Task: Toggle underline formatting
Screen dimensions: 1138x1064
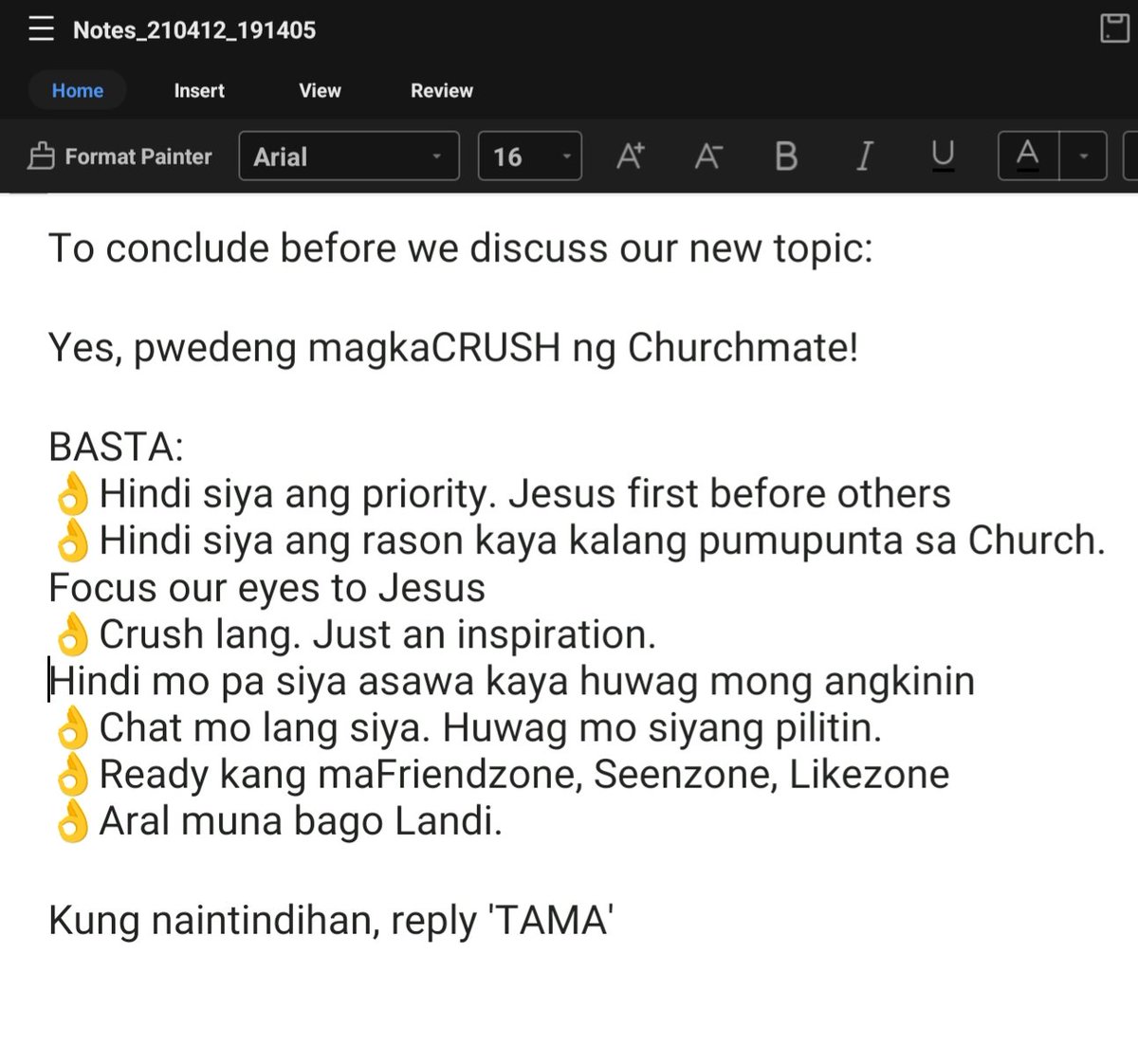Action: pos(943,156)
